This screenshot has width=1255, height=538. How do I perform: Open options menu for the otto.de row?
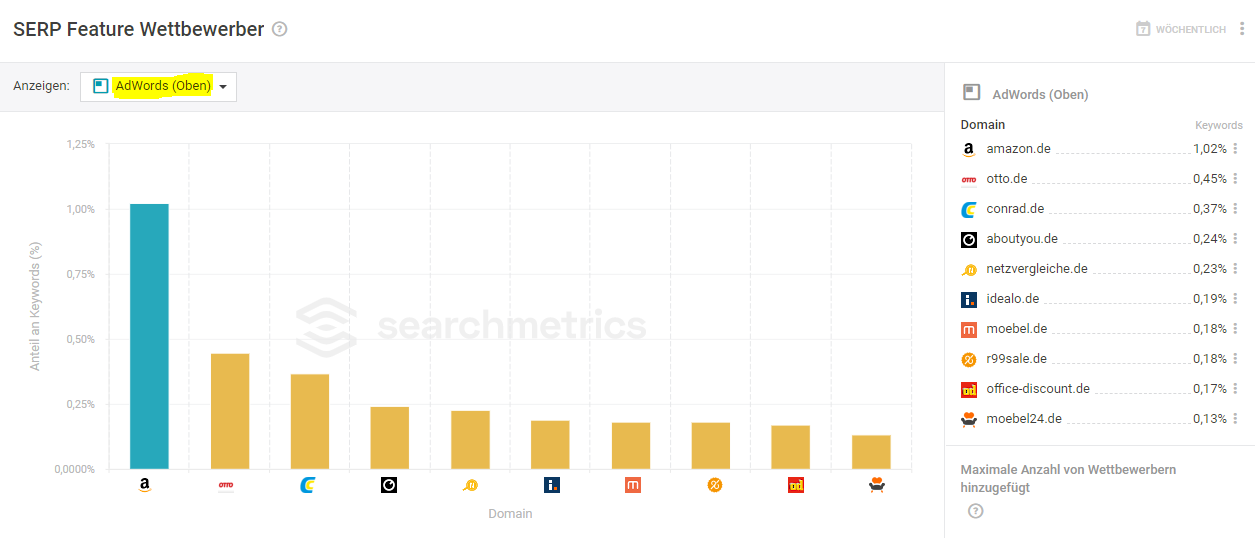1235,179
